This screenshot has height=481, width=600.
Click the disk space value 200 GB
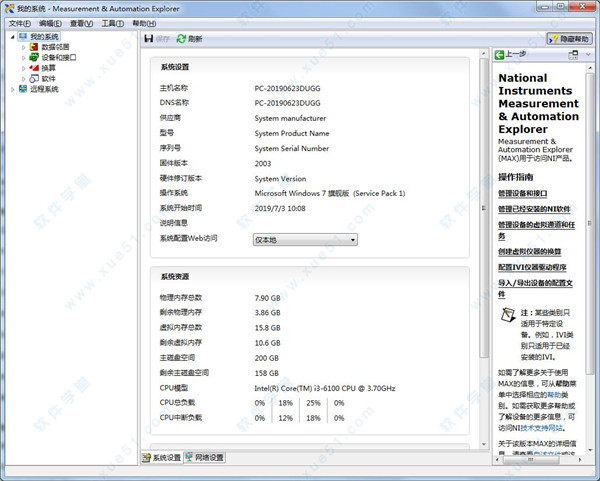click(x=267, y=358)
